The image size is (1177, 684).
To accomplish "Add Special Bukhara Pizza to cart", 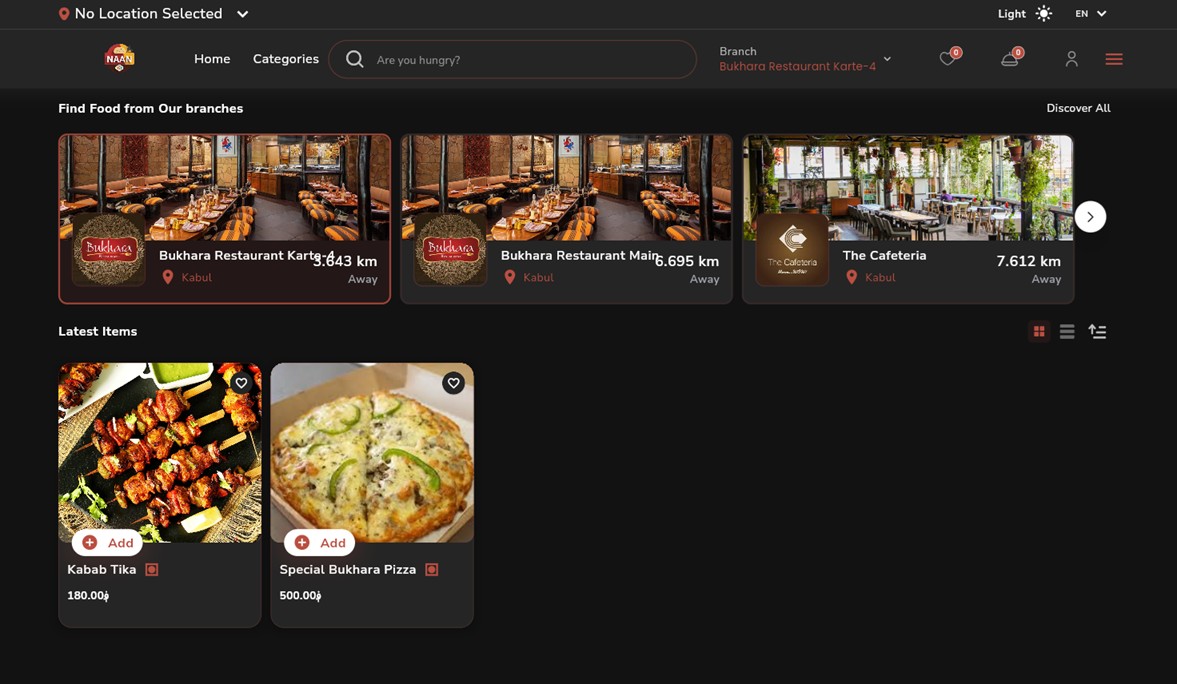I will point(320,542).
